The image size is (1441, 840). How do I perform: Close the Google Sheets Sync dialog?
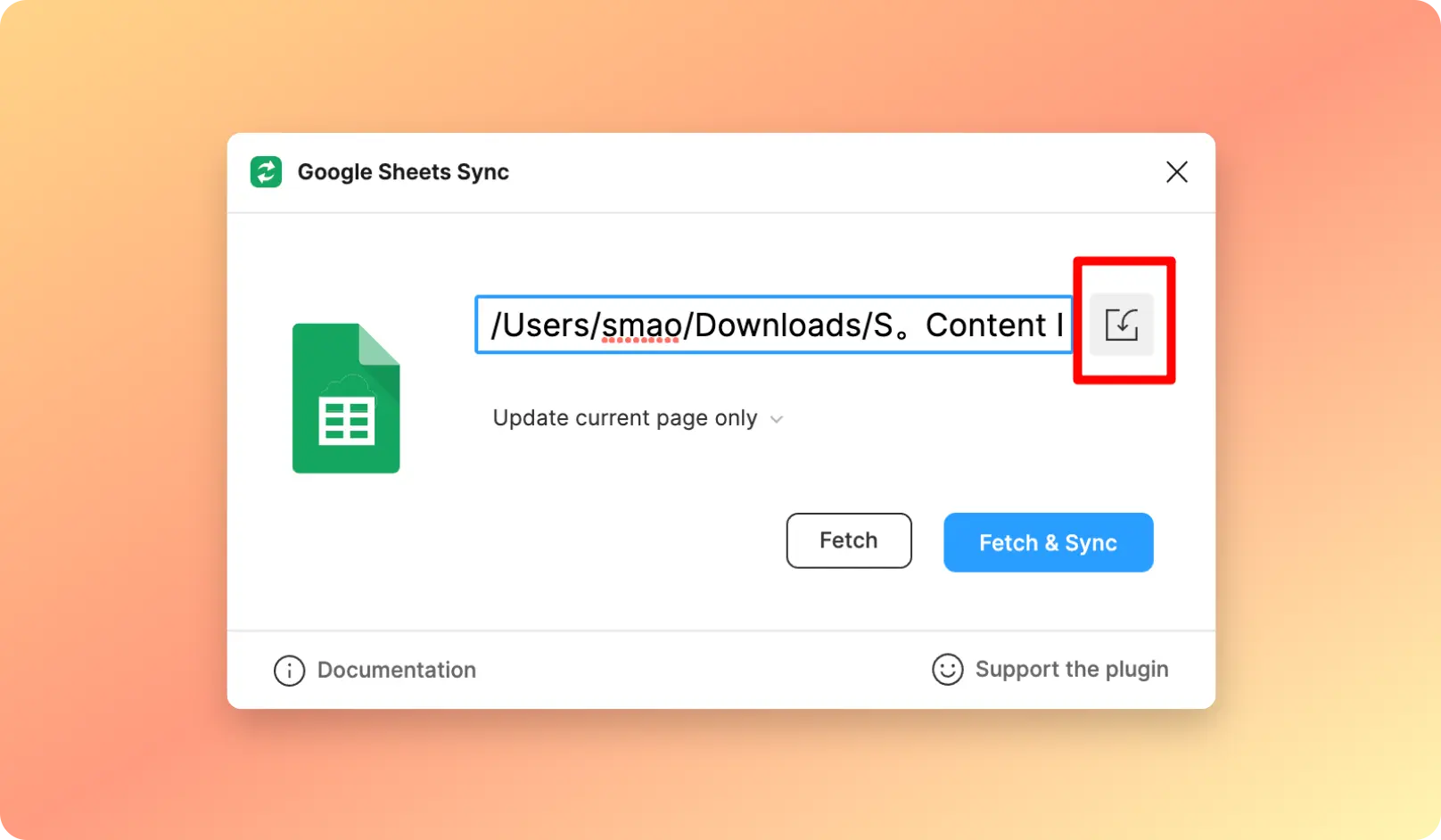1176,172
